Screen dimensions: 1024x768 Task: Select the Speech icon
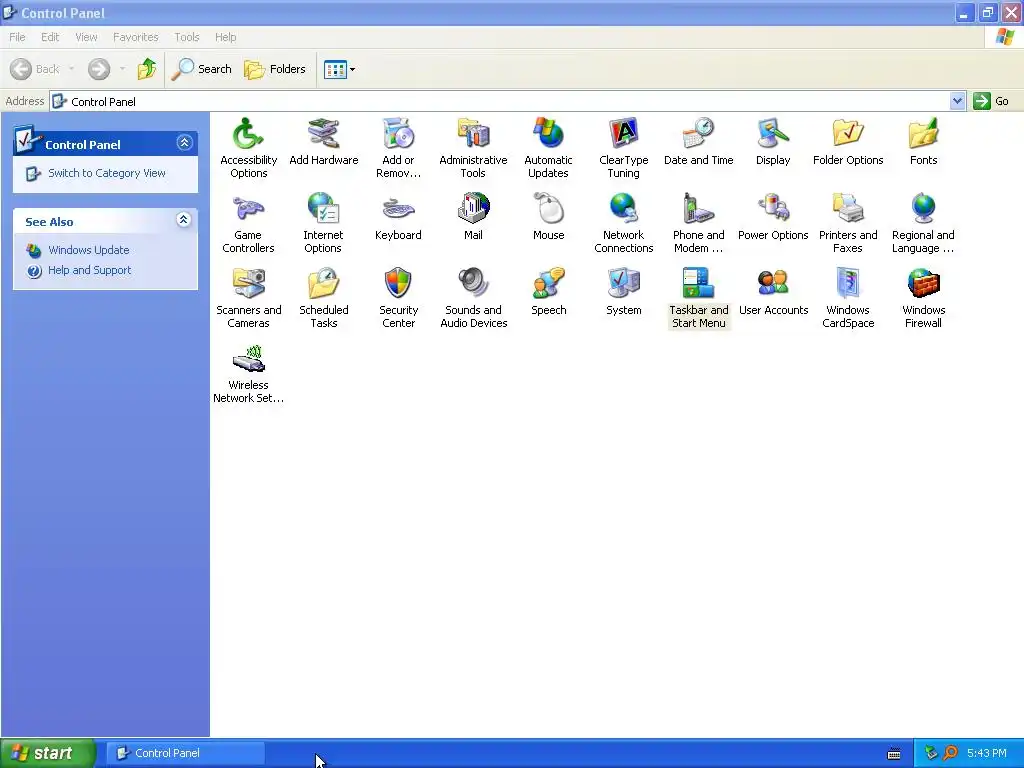tap(549, 292)
